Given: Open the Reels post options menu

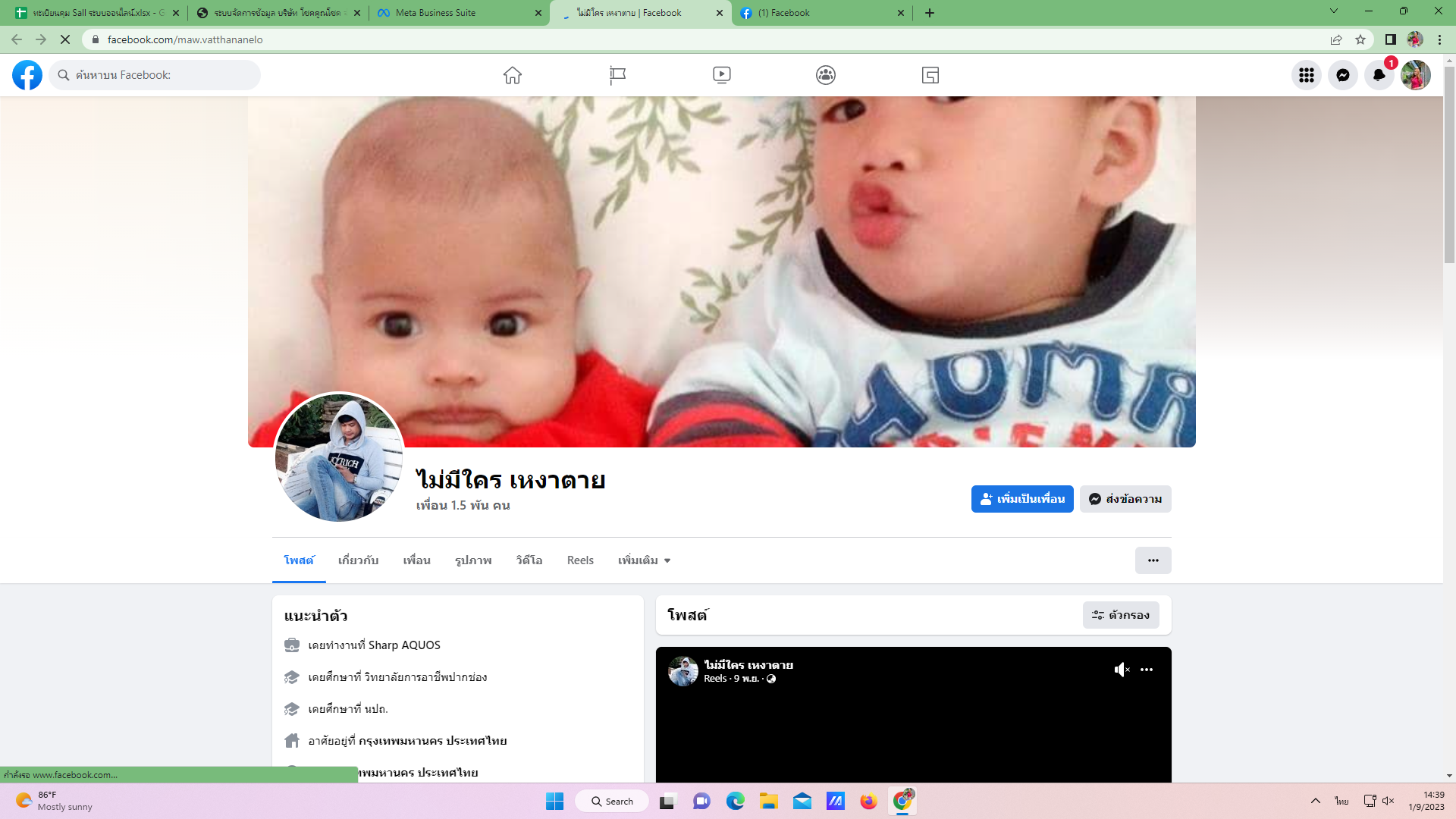Looking at the screenshot, I should 1147,670.
